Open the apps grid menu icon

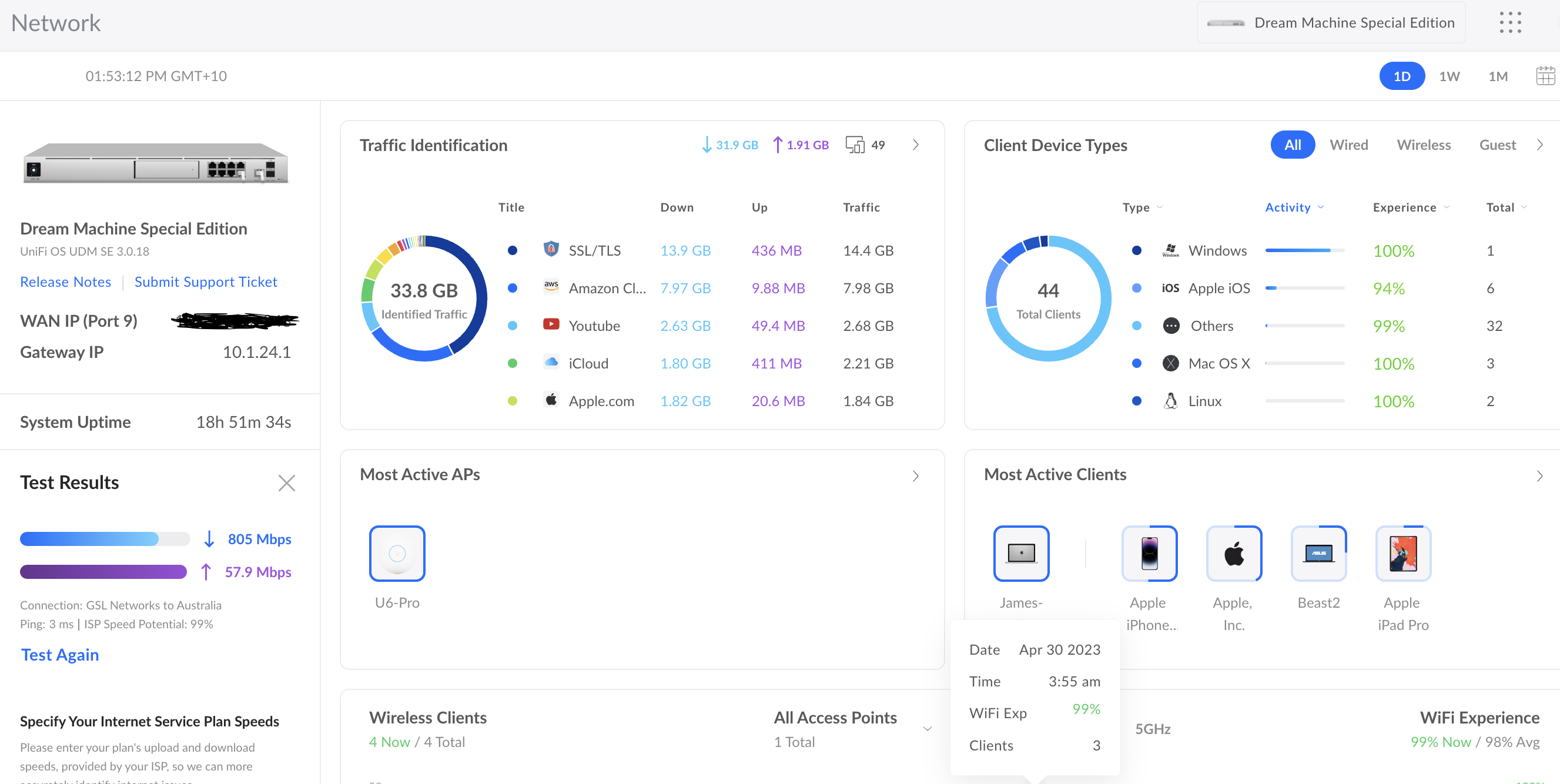[x=1509, y=22]
